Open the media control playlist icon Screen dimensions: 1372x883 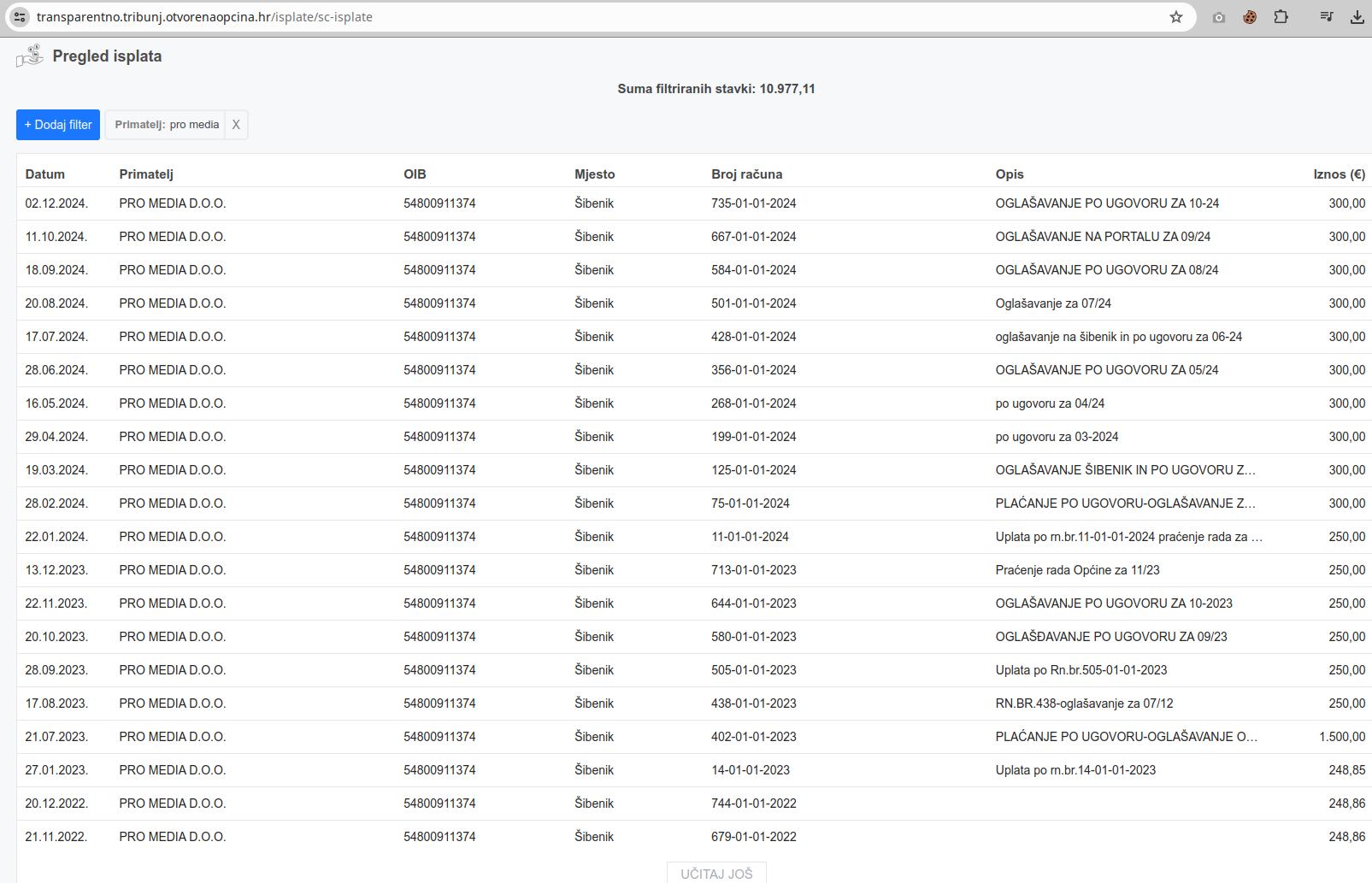click(1327, 17)
